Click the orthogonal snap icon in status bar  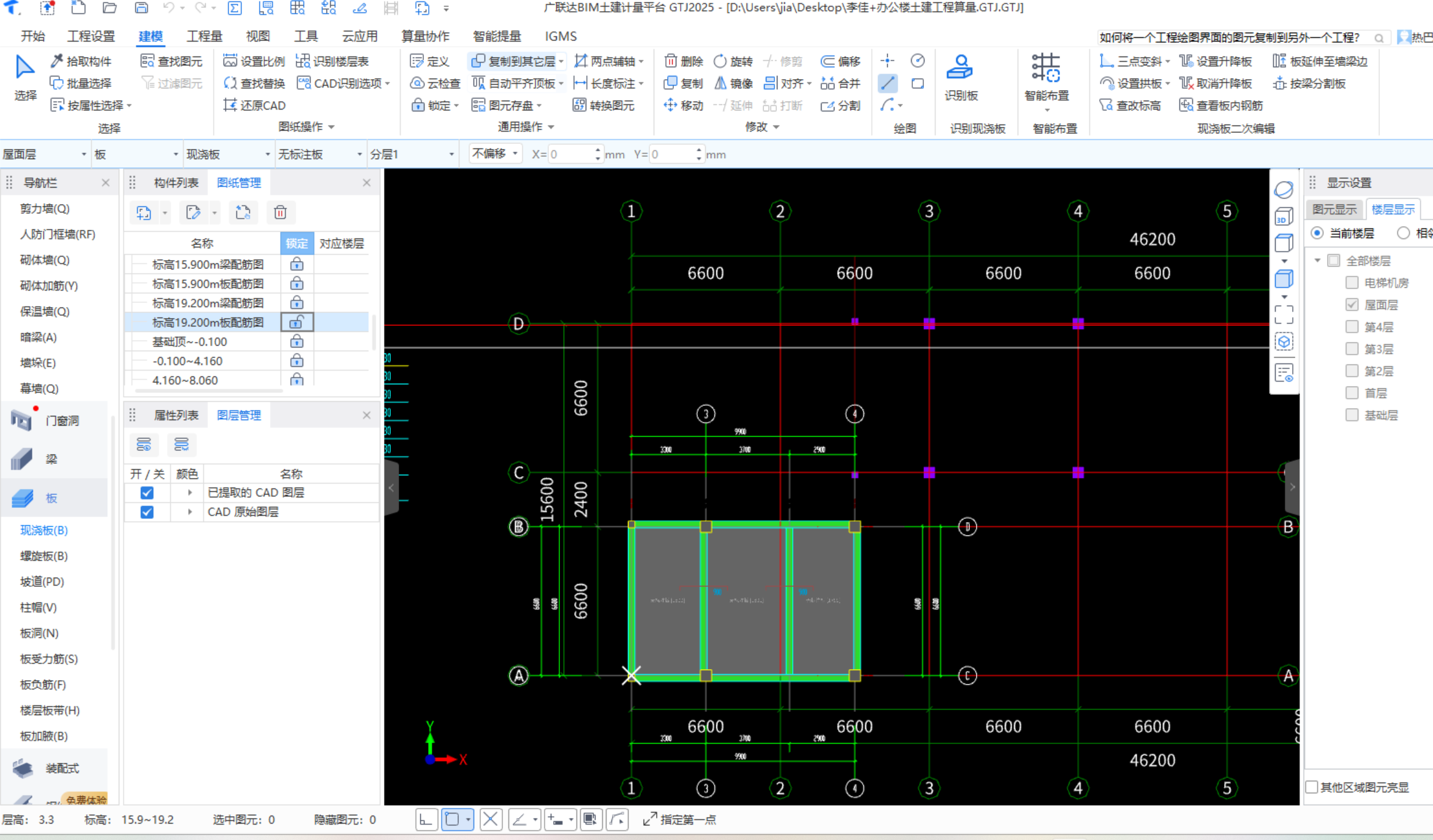(426, 820)
